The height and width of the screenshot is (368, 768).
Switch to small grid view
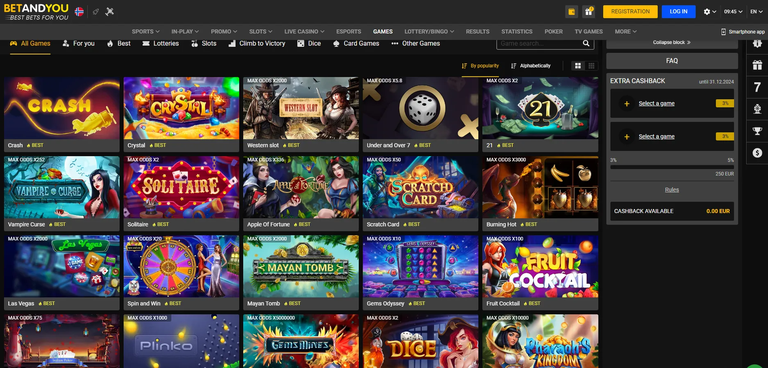click(x=591, y=66)
